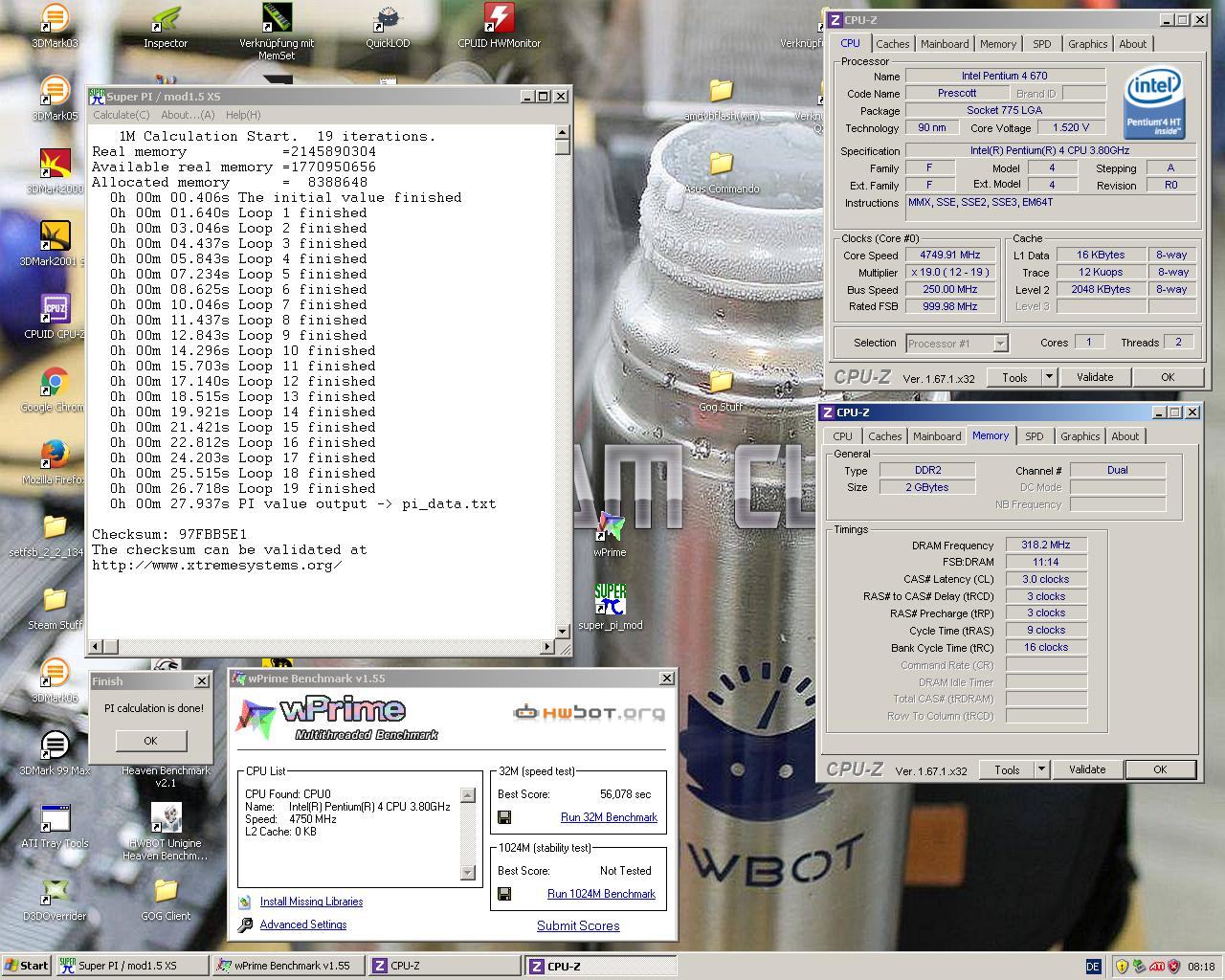Click the save icon beside Run 1024M Benchmark

click(504, 894)
